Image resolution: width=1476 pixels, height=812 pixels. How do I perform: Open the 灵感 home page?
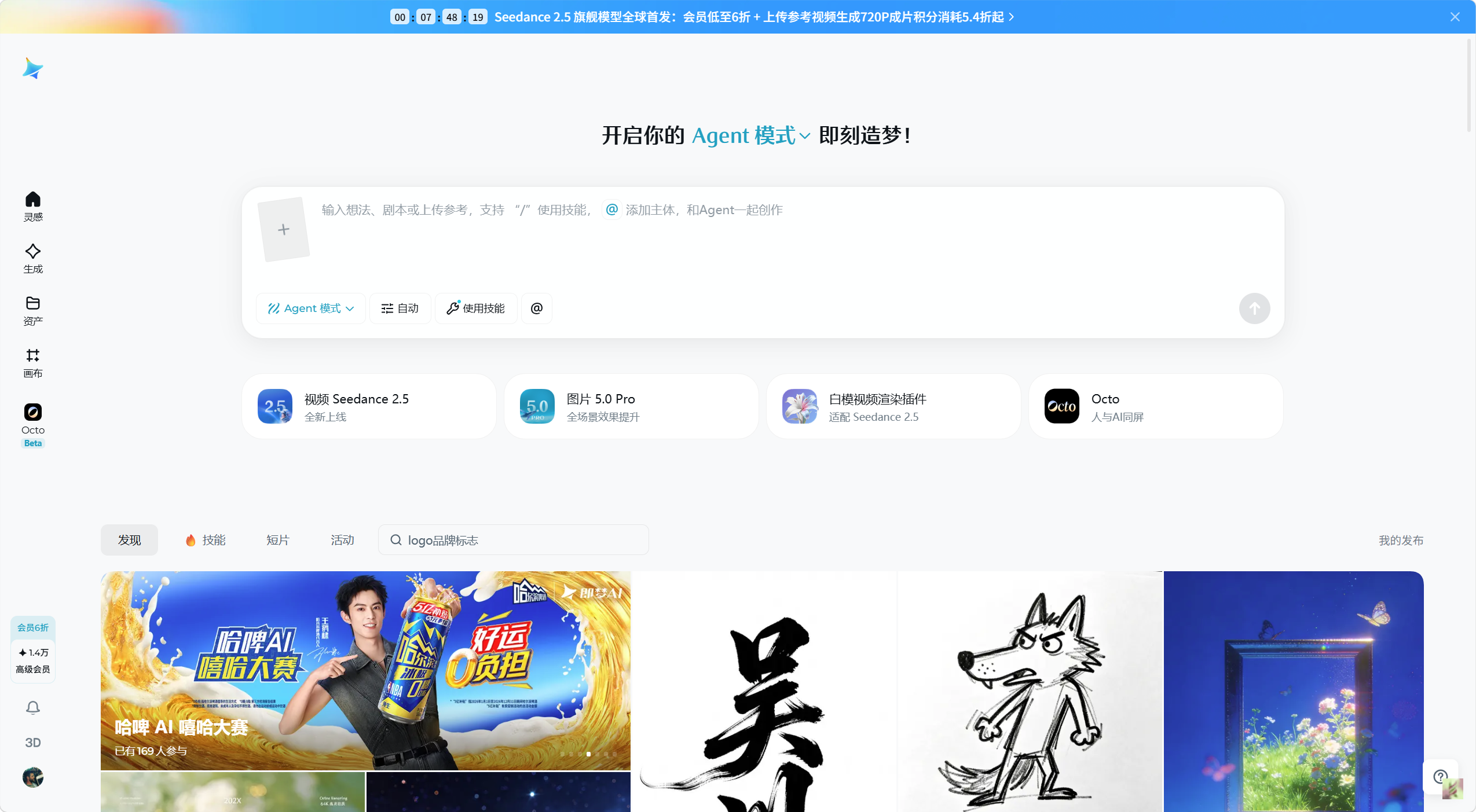(33, 206)
